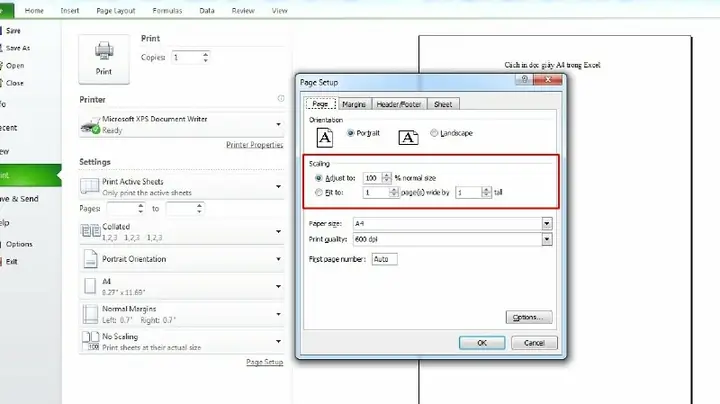Click the Copies spinner arrows
This screenshot has height=404, width=720.
point(205,57)
